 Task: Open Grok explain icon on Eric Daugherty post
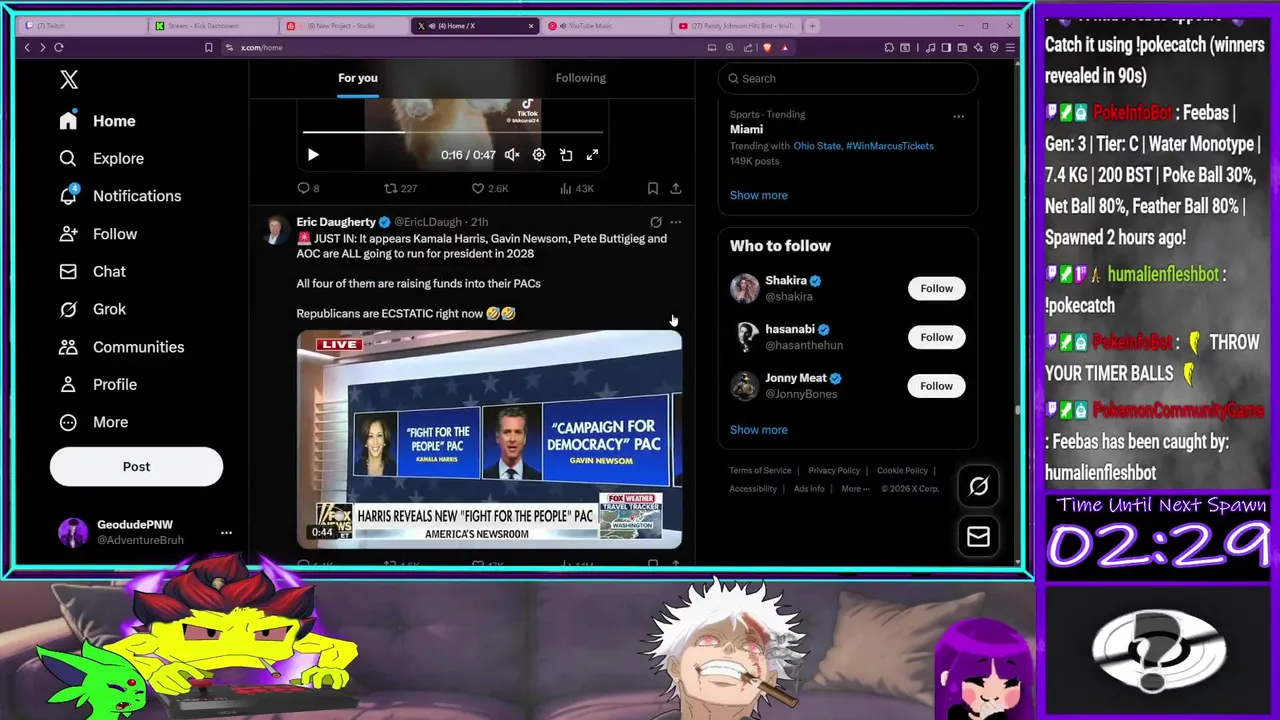tap(656, 222)
